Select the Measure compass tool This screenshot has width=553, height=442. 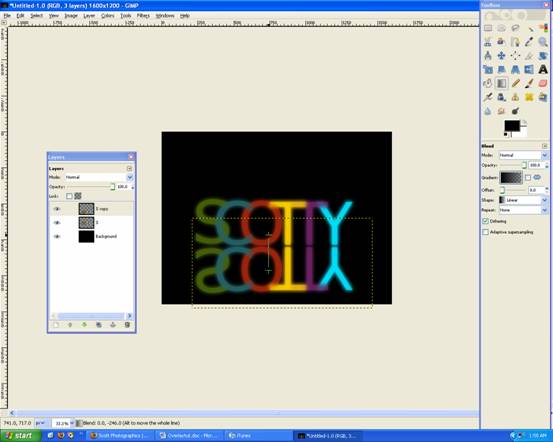click(488, 55)
